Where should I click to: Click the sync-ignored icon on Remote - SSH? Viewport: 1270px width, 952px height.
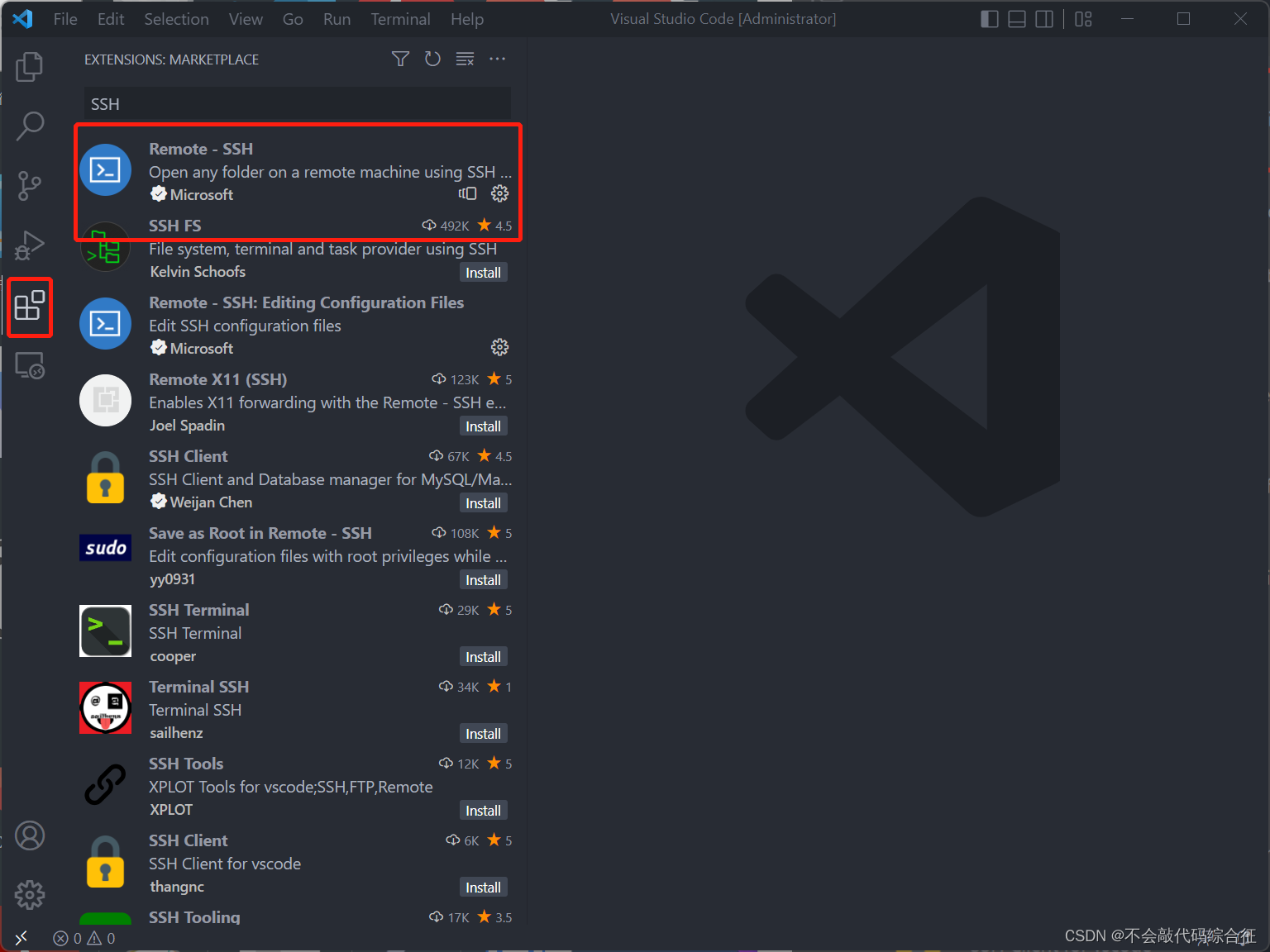[x=468, y=193]
